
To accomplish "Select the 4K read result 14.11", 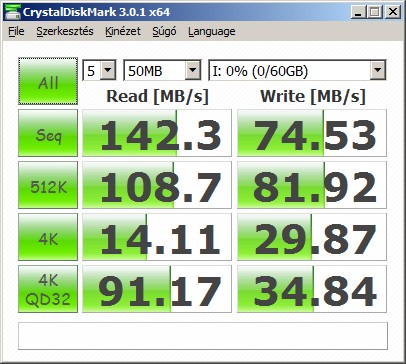I will pyautogui.click(x=157, y=237).
